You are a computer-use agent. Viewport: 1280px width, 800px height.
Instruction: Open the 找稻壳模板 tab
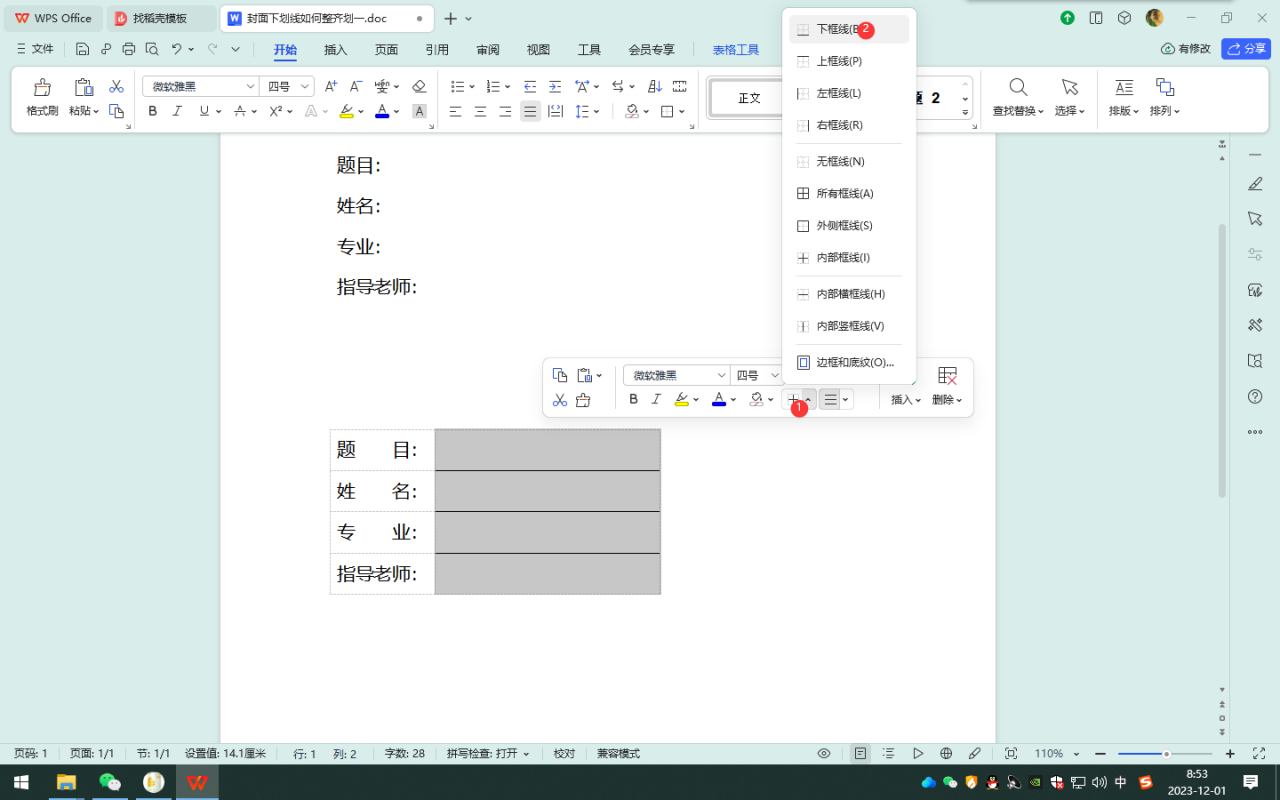click(x=160, y=18)
